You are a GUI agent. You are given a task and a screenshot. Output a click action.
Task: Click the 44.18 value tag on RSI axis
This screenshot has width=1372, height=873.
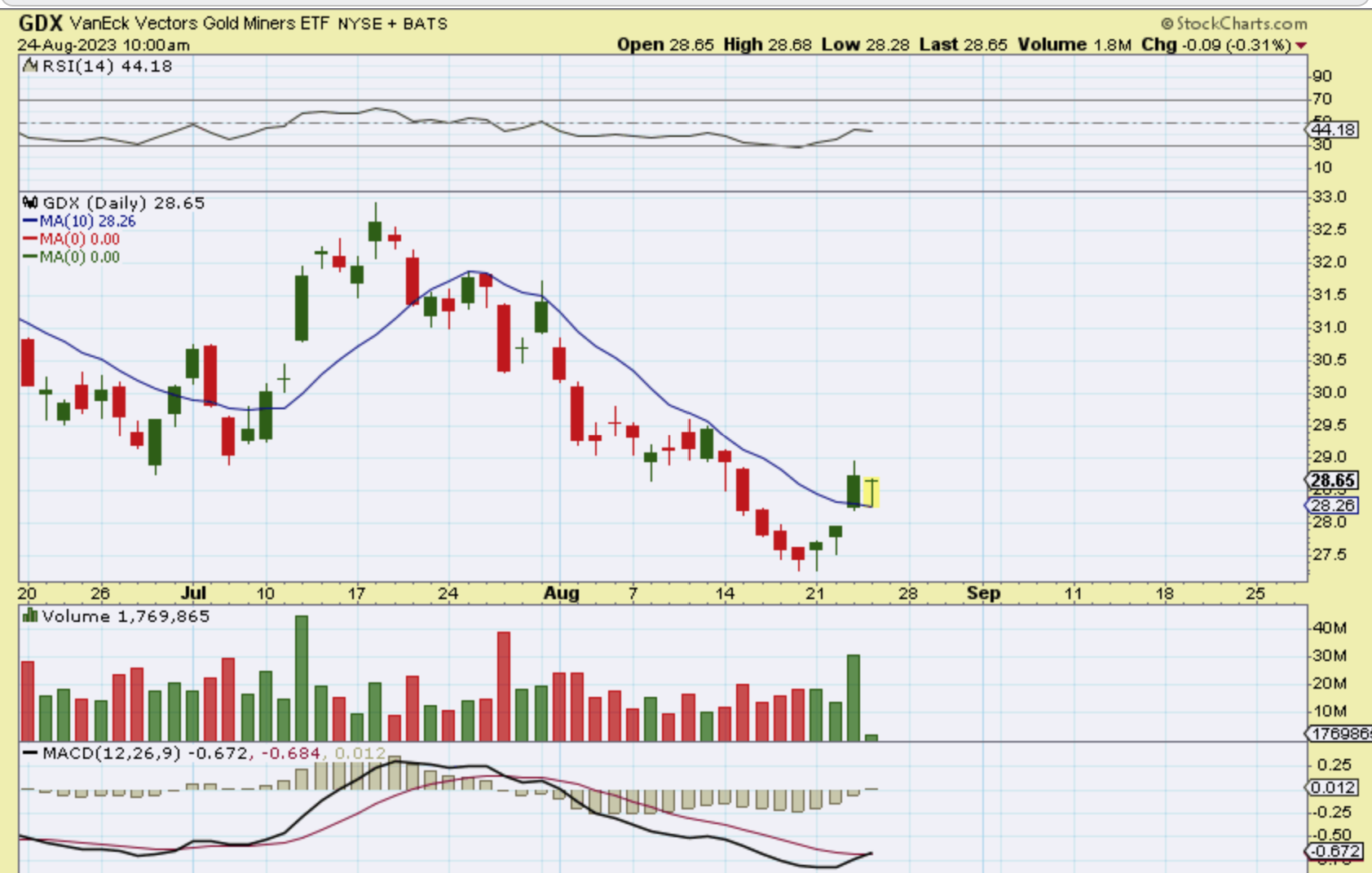(x=1333, y=130)
